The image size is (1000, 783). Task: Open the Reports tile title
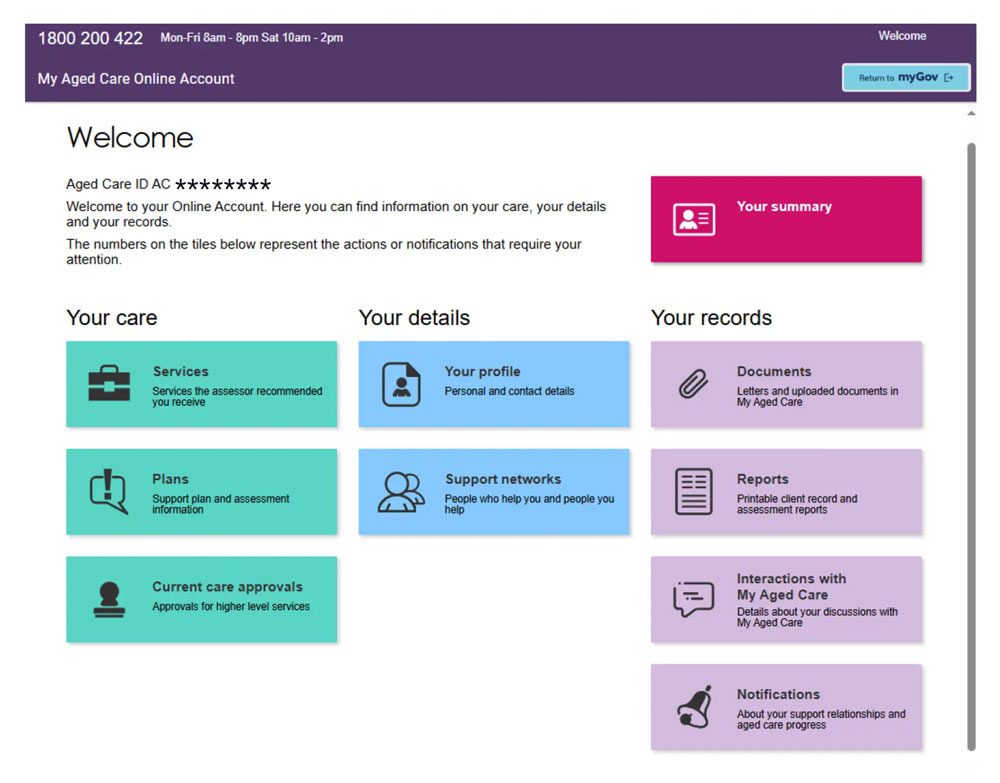(762, 479)
